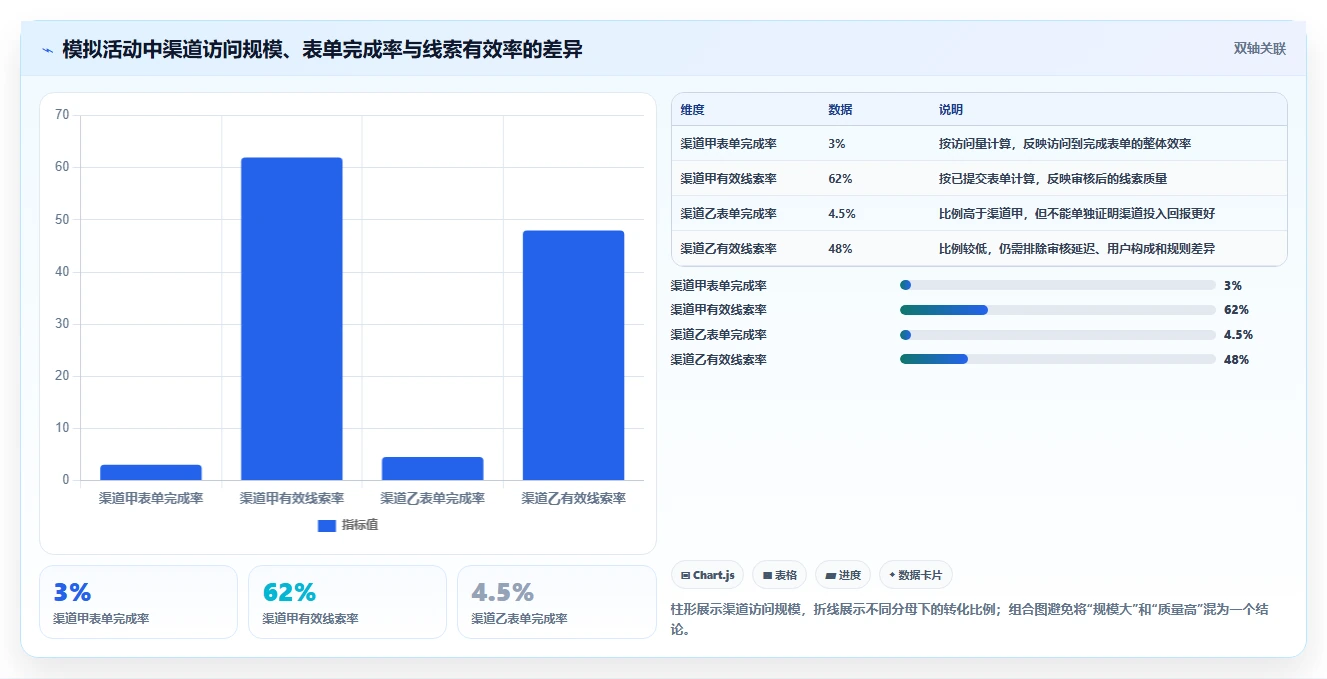Click the 62% 渠道甲有效线索率 data card
Screen dimensions: 1327x679
click(x=347, y=602)
